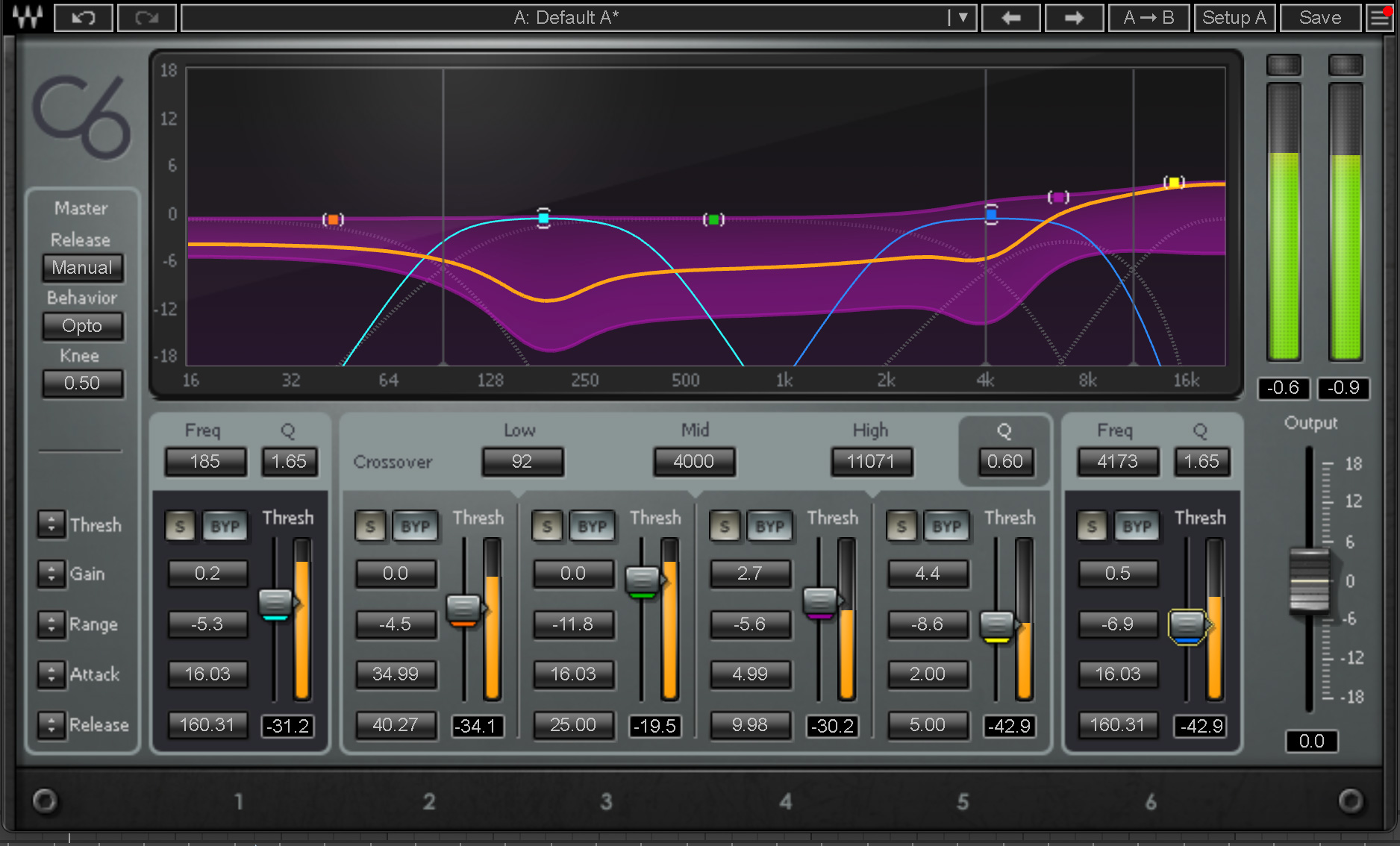Click the Setup A button
This screenshot has height=846, width=1400.
coord(1234,17)
